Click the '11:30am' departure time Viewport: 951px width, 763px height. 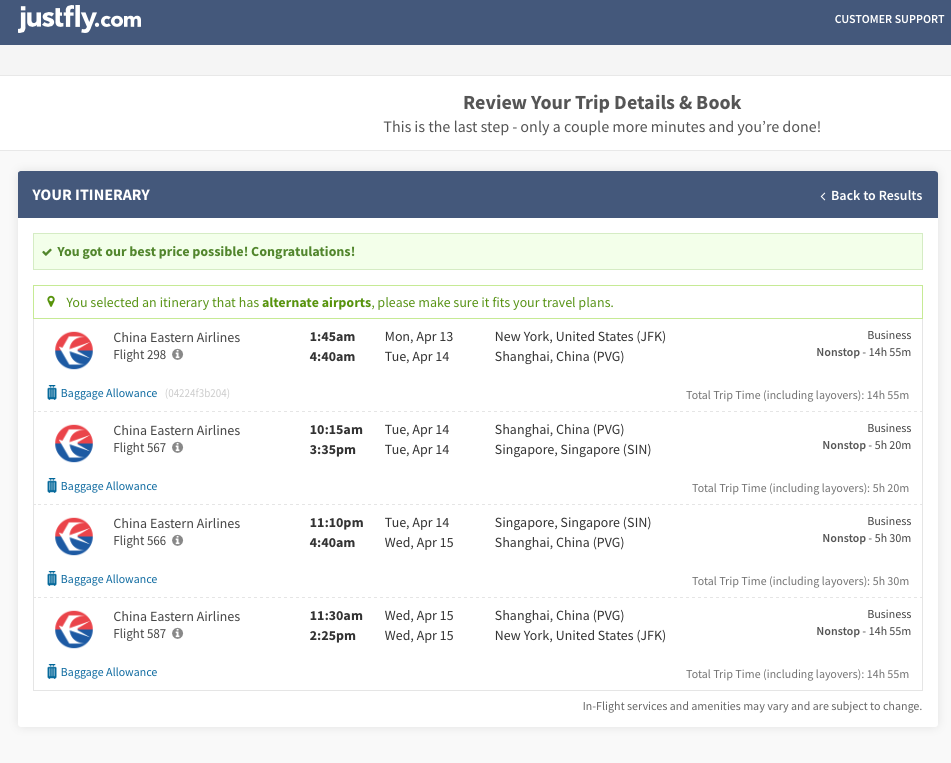pyautogui.click(x=336, y=616)
